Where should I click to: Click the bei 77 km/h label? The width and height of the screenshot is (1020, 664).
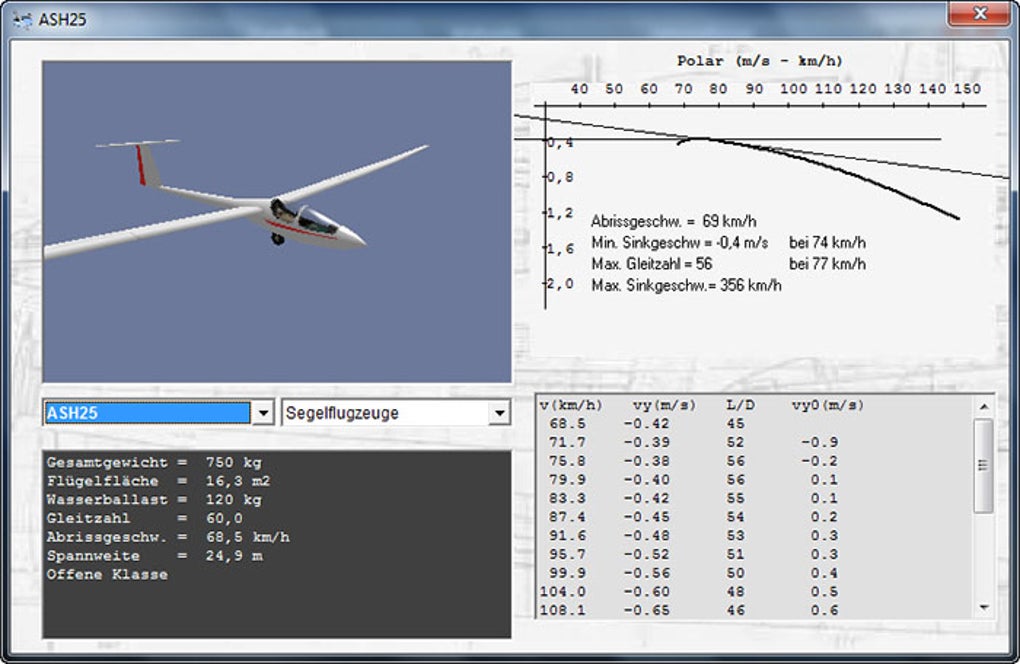(827, 264)
